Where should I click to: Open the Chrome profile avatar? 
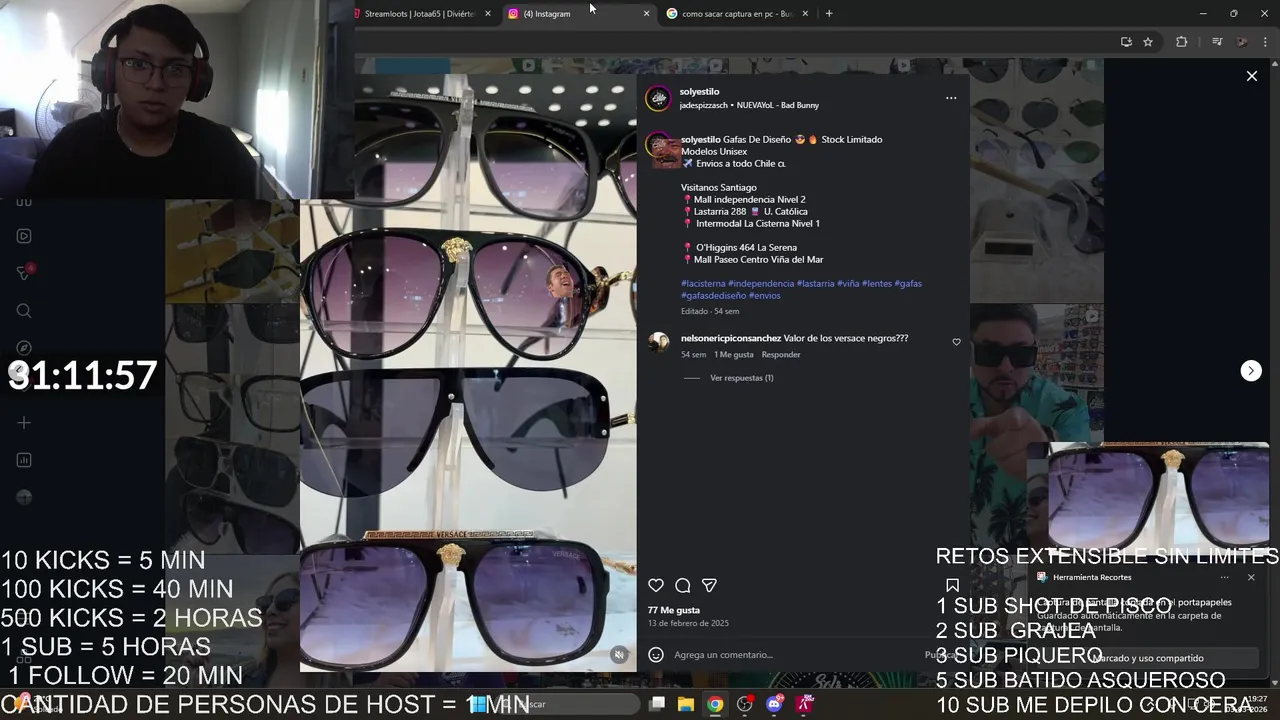point(1242,42)
